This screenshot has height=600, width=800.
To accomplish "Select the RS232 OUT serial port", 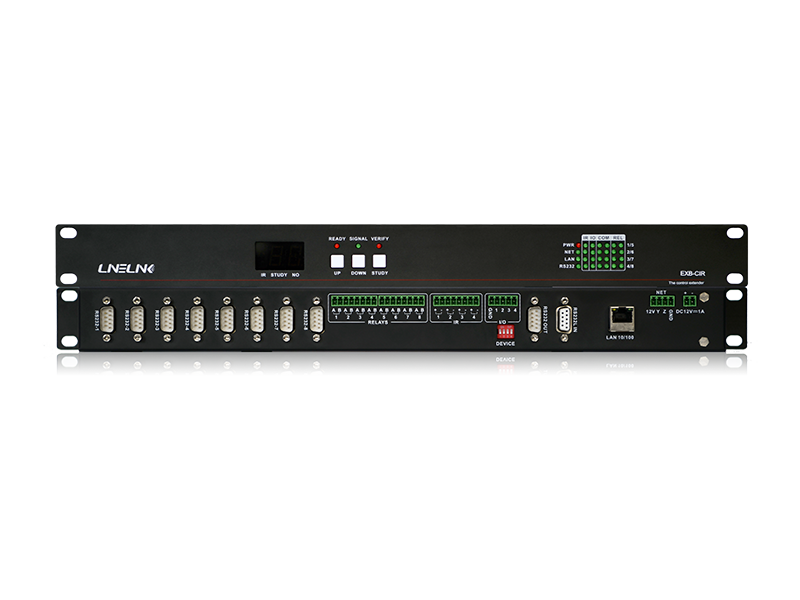I will click(534, 319).
